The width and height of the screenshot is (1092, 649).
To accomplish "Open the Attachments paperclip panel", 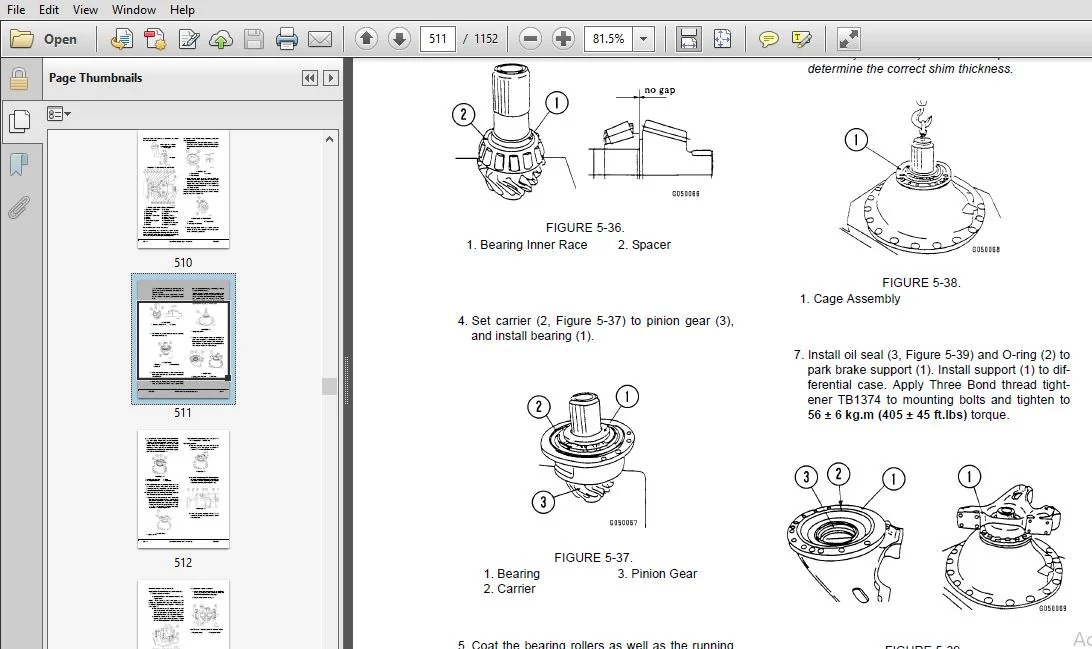I will pos(19,208).
